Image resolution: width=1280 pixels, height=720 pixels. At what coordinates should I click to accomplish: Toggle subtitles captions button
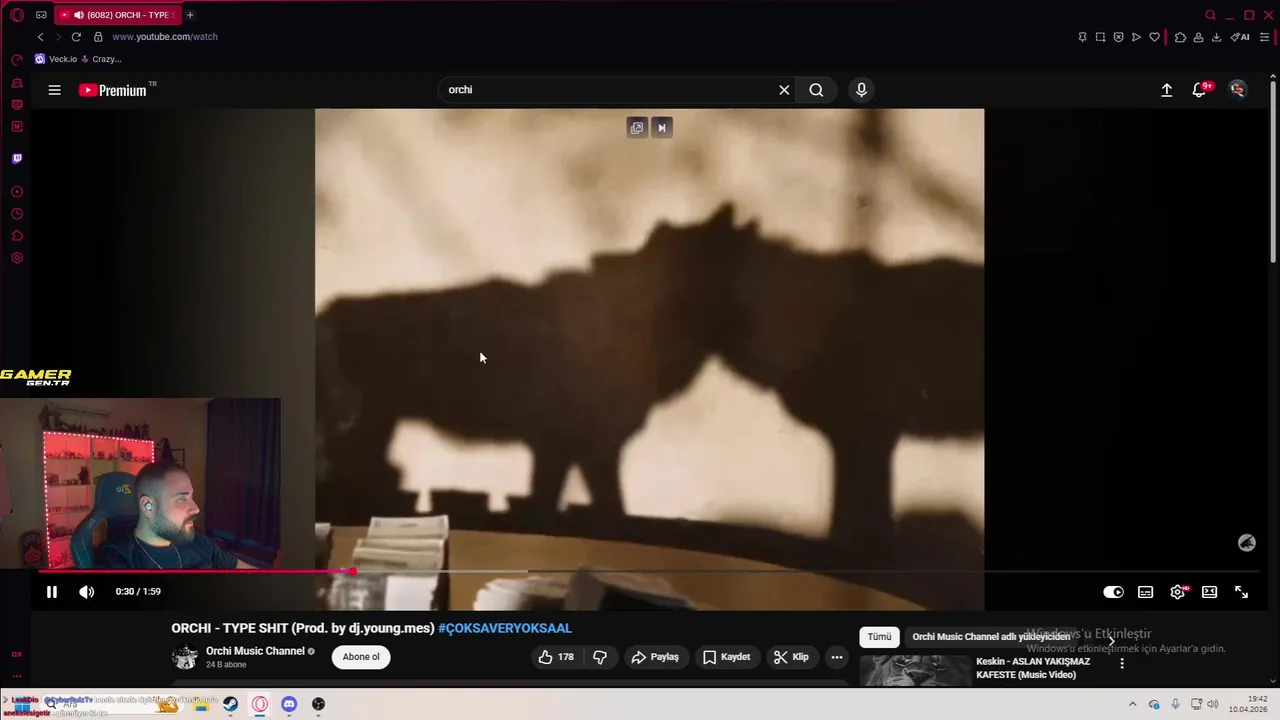(x=1146, y=592)
